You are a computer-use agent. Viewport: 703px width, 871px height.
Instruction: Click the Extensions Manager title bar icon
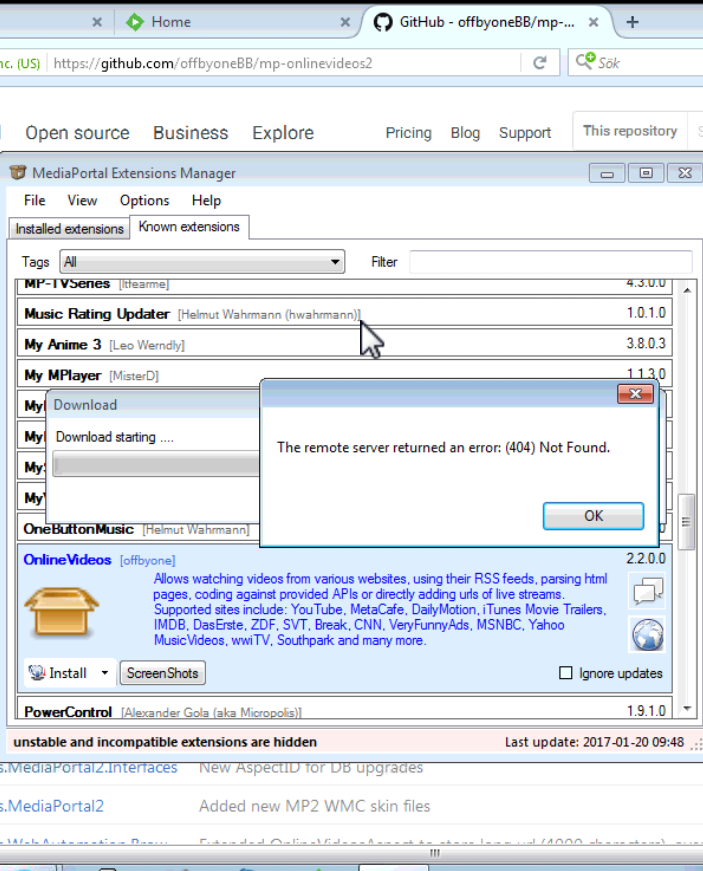pos(18,172)
